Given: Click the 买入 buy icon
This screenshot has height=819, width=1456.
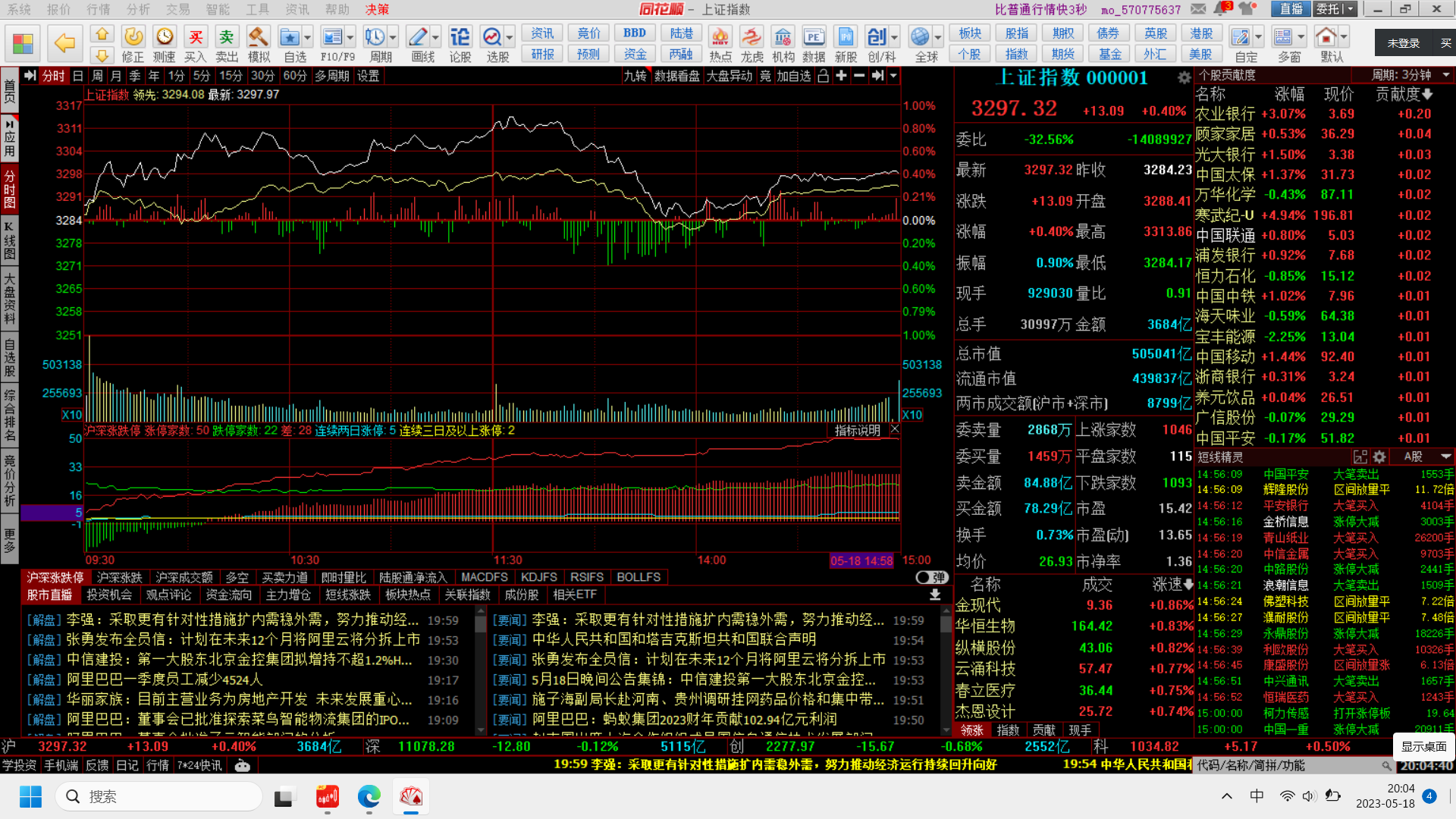Looking at the screenshot, I should coord(195,44).
